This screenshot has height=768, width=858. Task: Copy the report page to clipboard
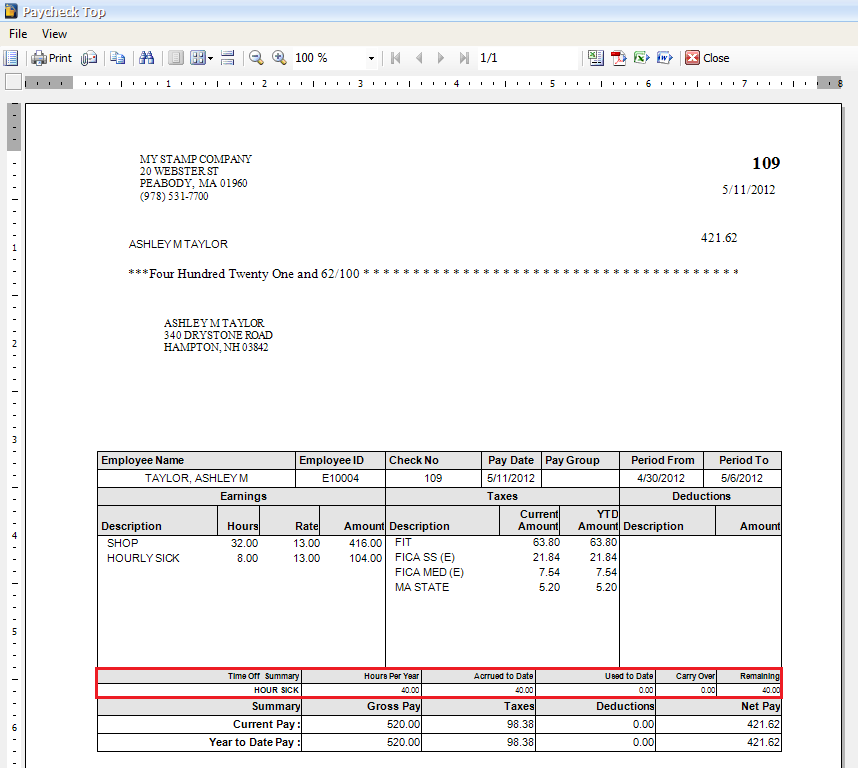117,58
